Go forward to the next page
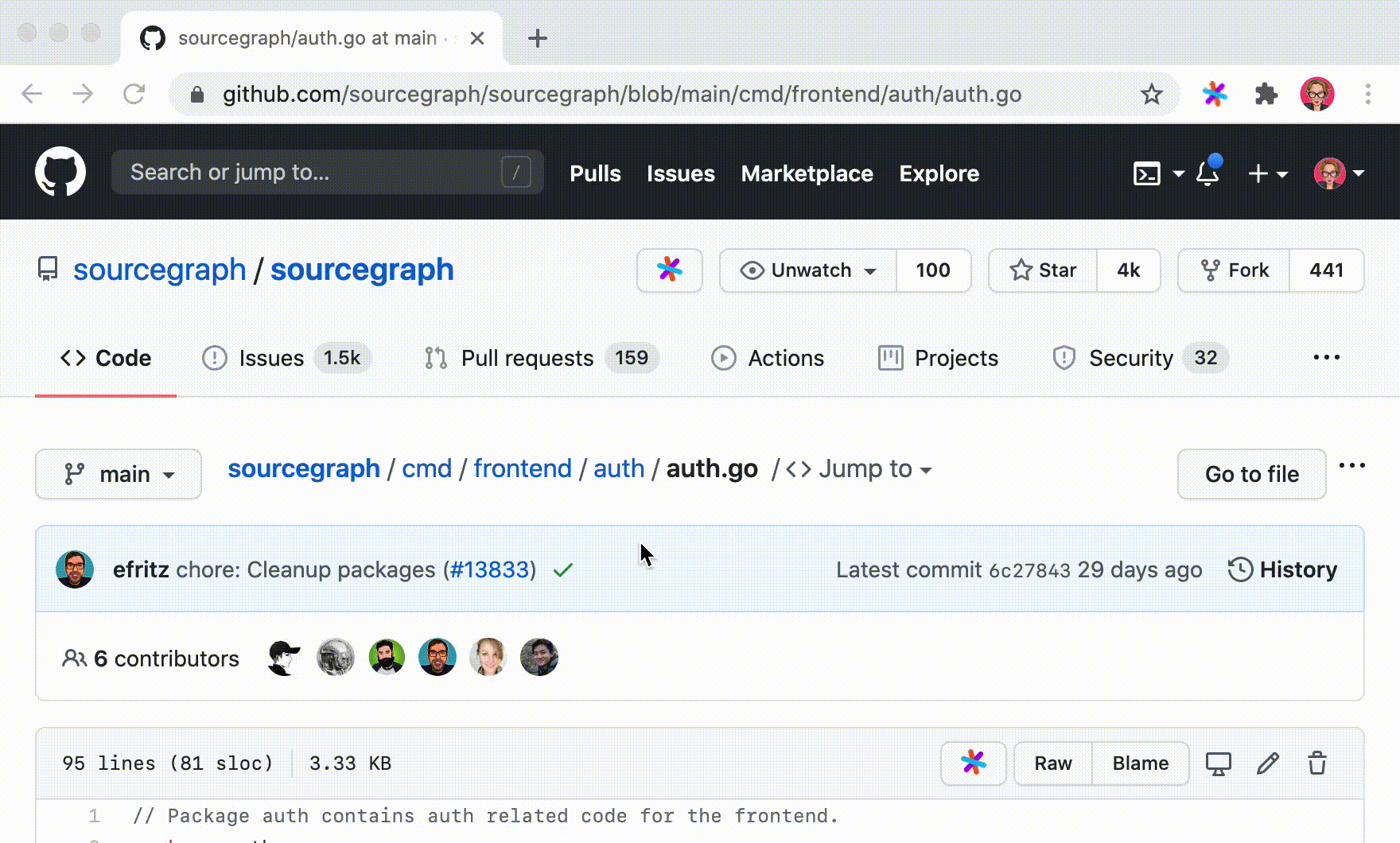This screenshot has height=843, width=1400. (x=83, y=94)
